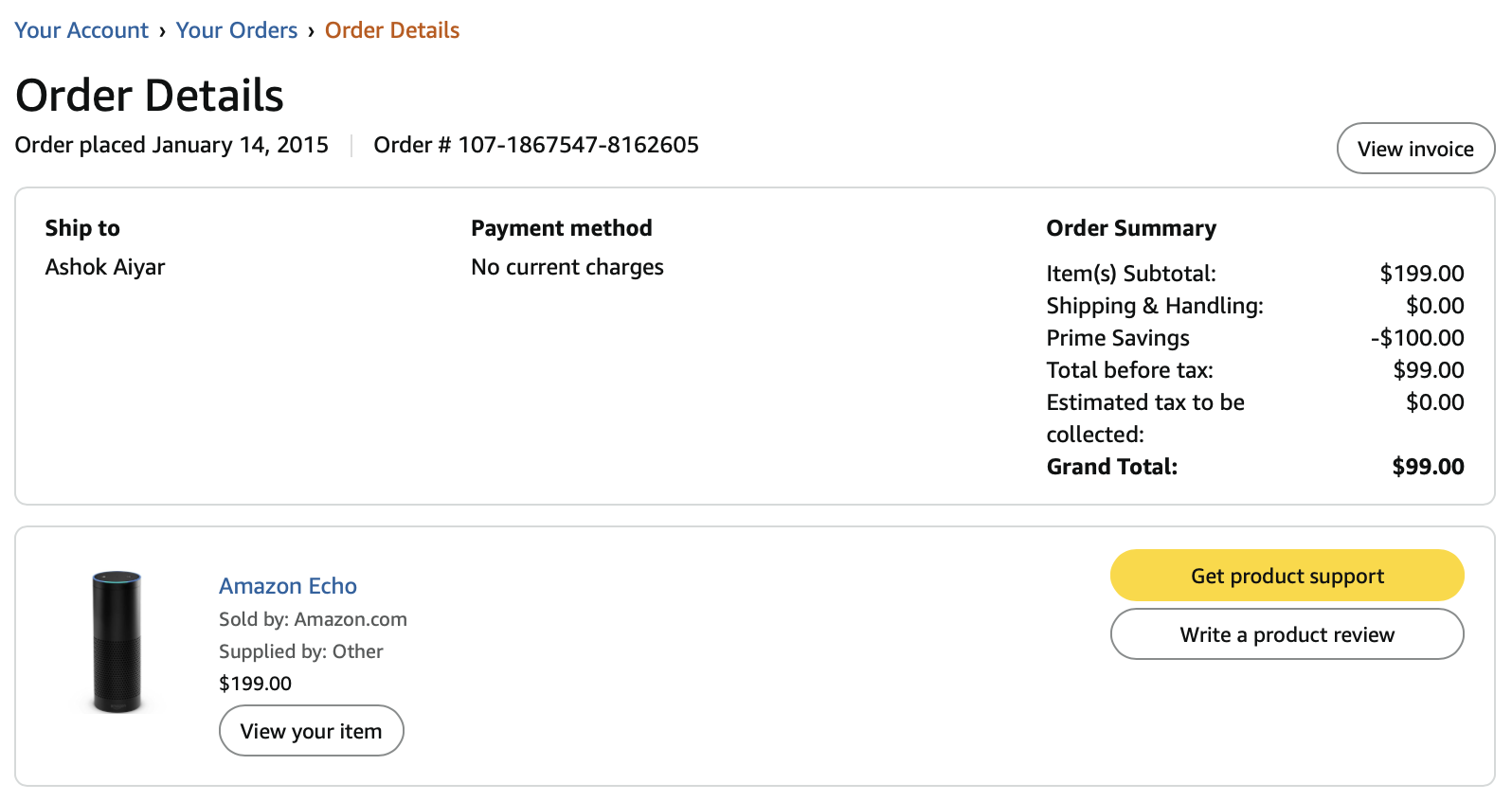
Task: Click the Sold by: Amazon.com line
Action: click(x=313, y=619)
